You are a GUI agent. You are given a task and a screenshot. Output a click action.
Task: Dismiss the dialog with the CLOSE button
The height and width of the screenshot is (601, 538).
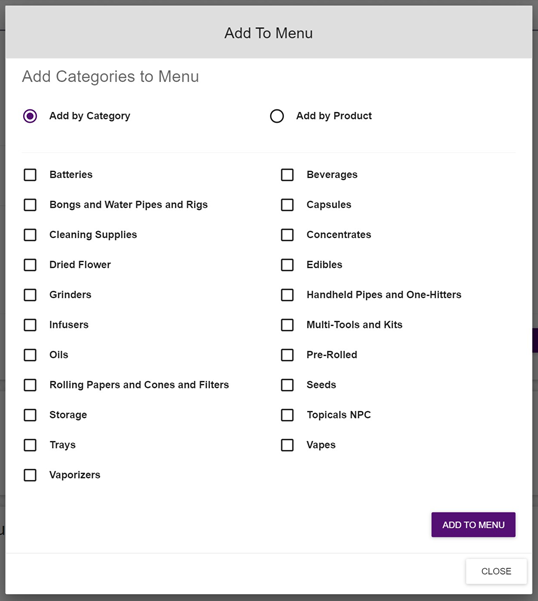coord(496,571)
